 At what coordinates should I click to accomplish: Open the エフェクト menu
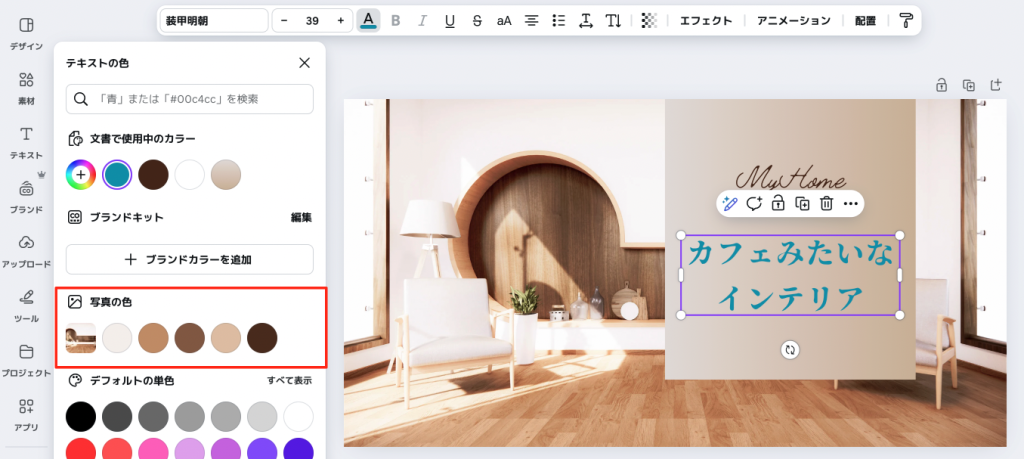[x=705, y=20]
